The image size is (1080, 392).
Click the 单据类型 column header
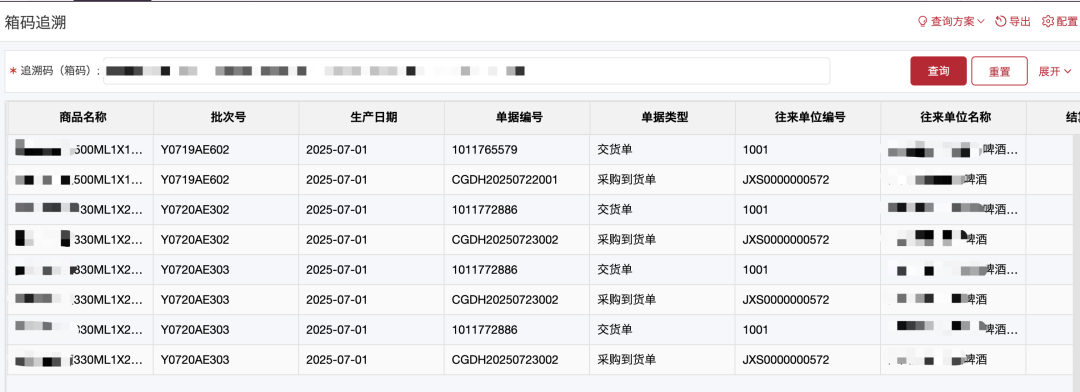click(x=665, y=117)
